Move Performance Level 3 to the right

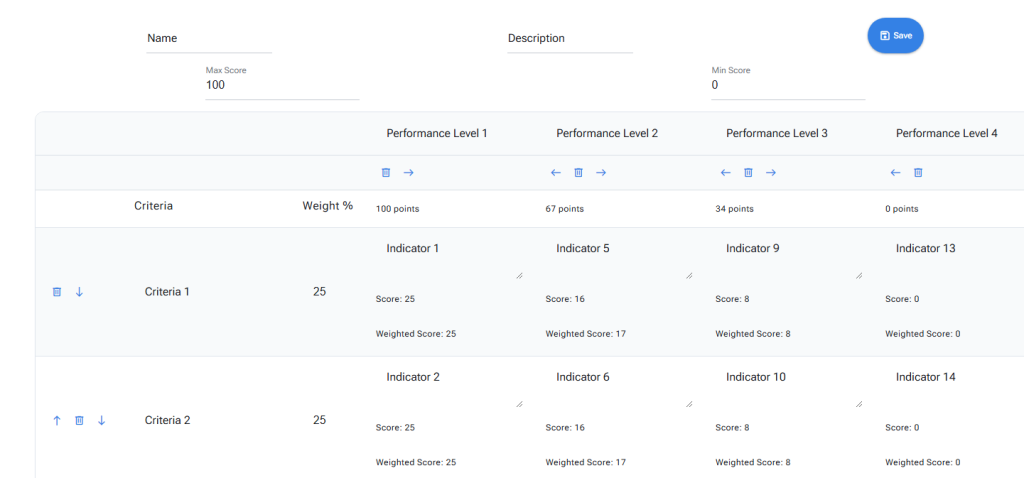(770, 173)
